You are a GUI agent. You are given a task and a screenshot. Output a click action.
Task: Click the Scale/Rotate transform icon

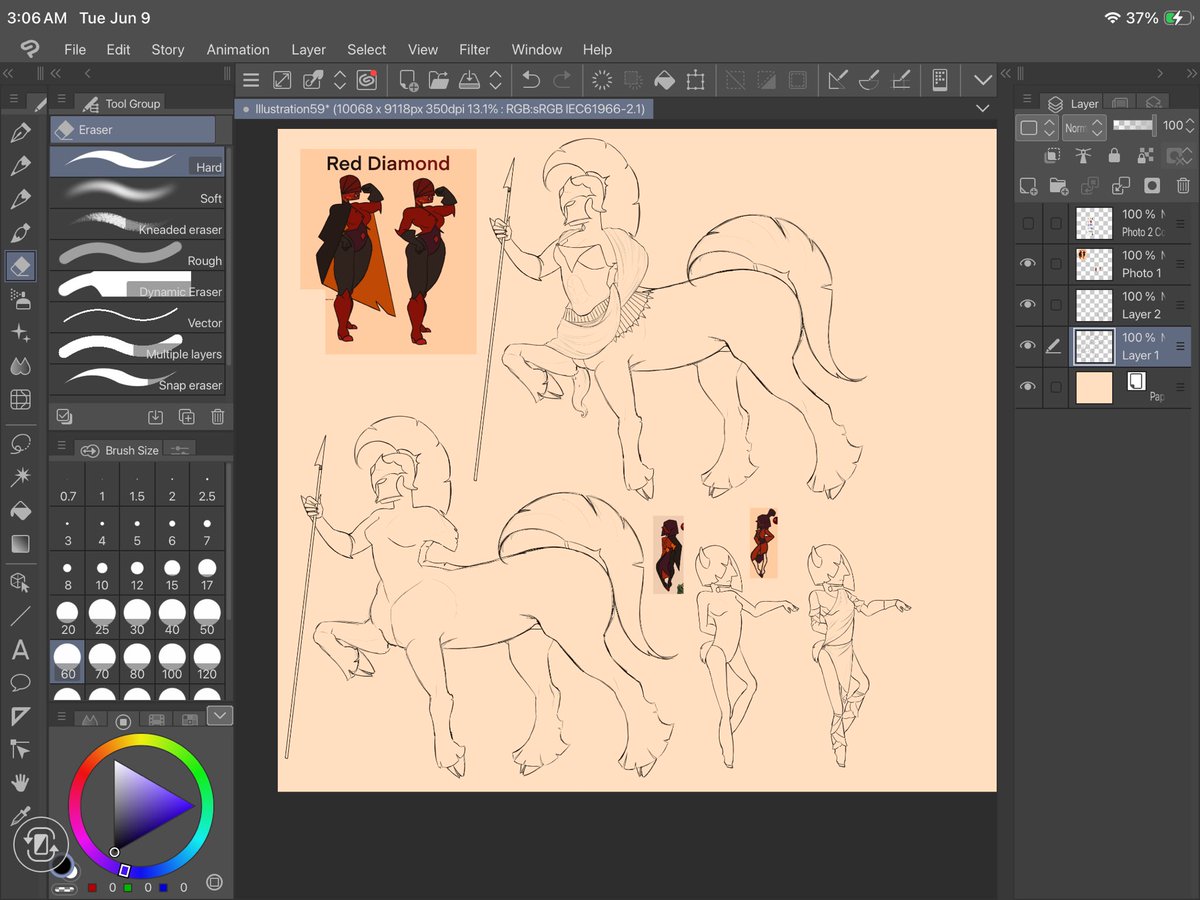696,80
